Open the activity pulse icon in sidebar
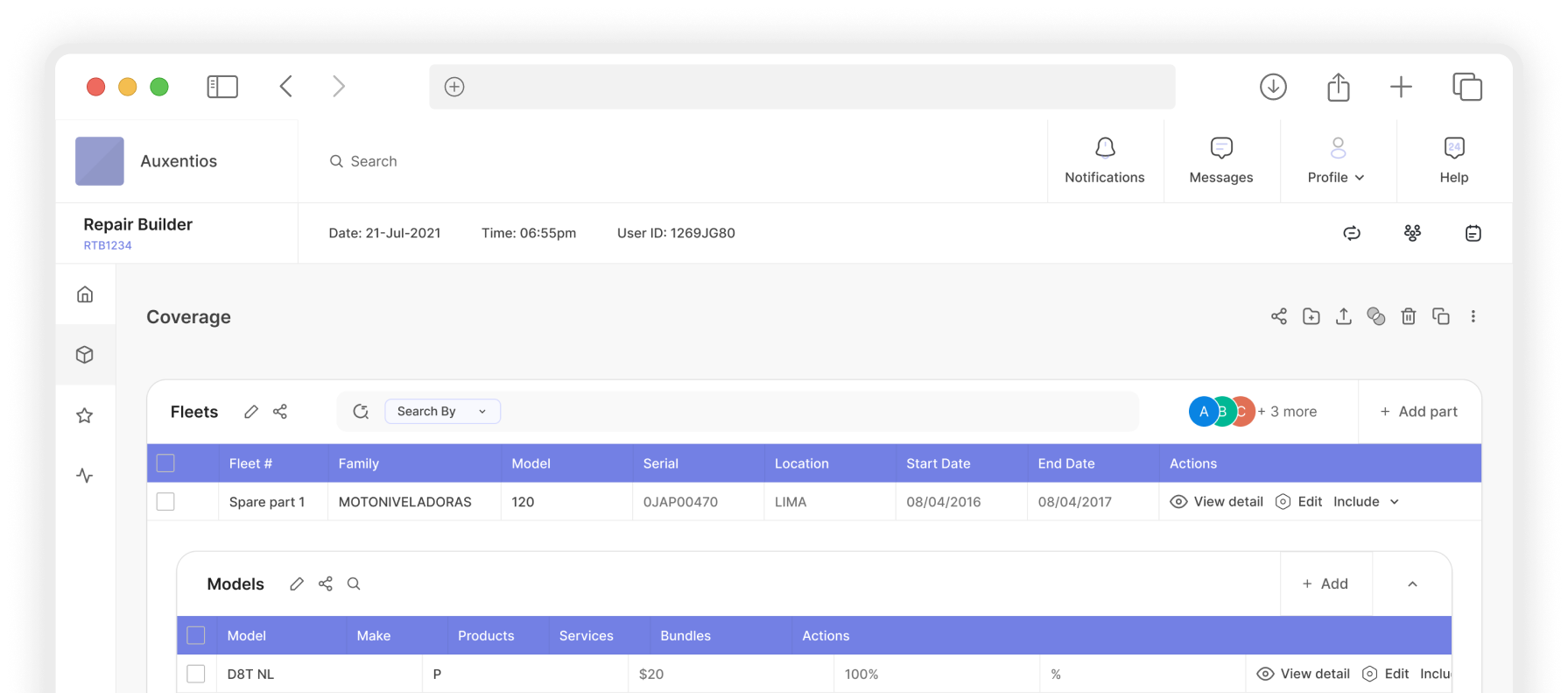The width and height of the screenshot is (1568, 693). (x=85, y=476)
